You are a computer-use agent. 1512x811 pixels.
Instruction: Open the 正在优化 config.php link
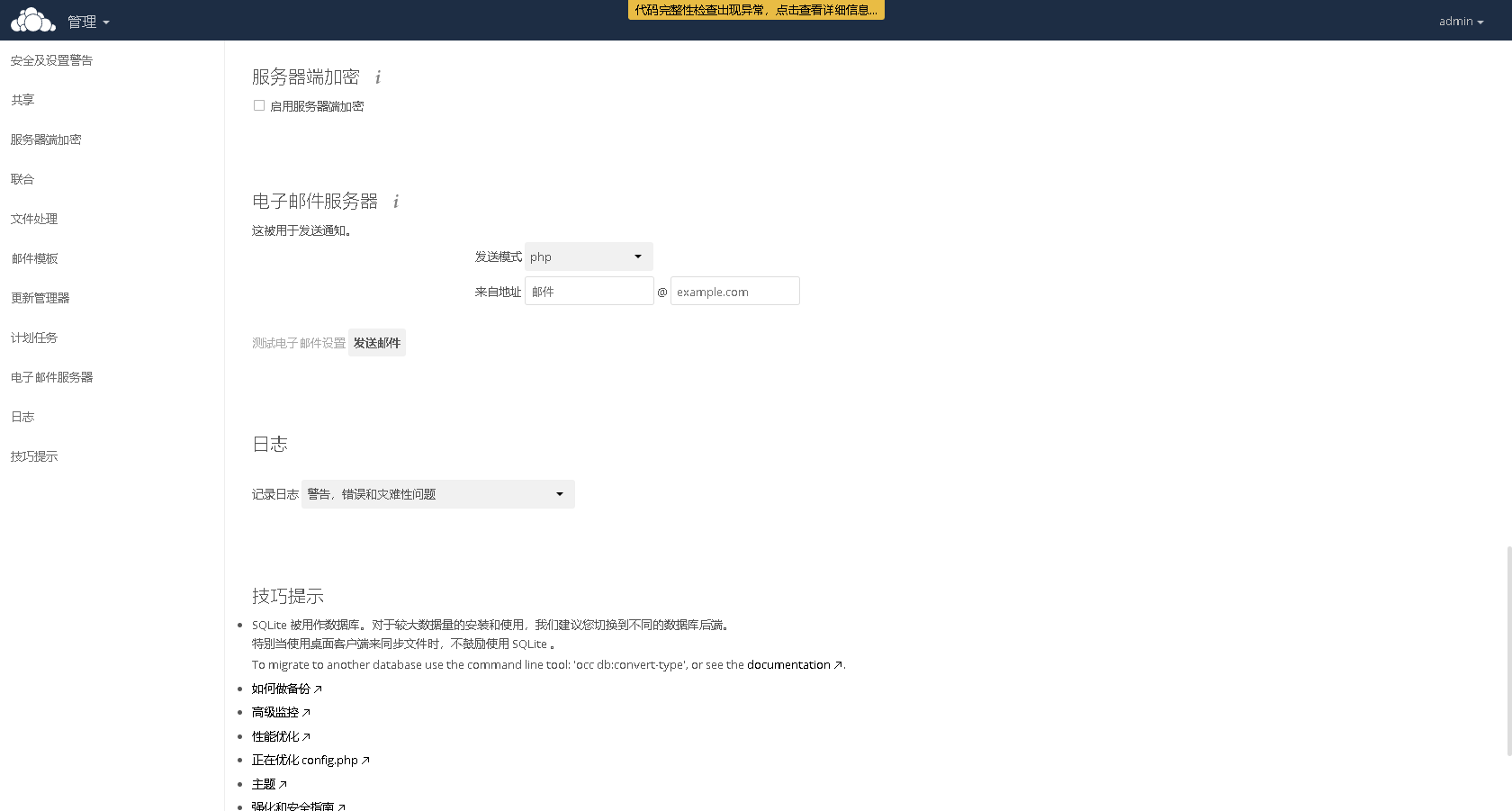(310, 760)
